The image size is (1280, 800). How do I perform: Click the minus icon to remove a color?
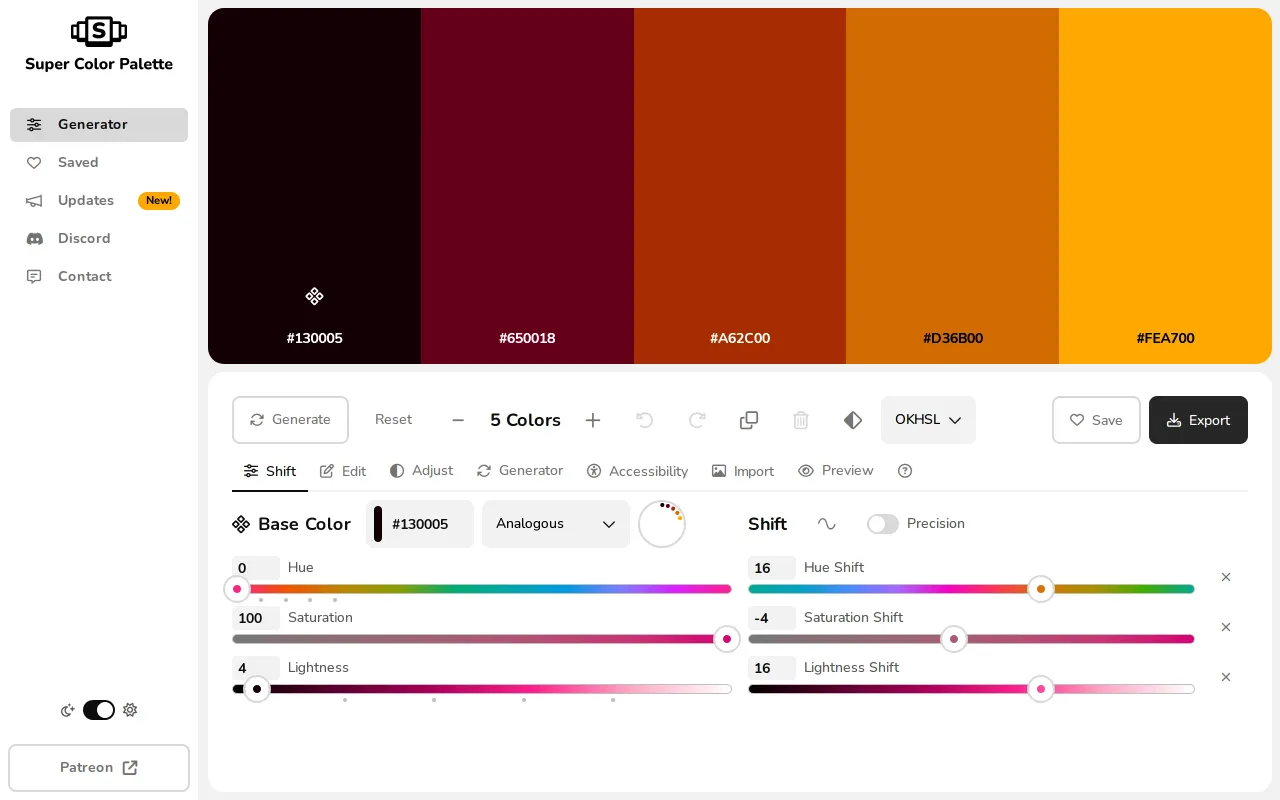458,420
